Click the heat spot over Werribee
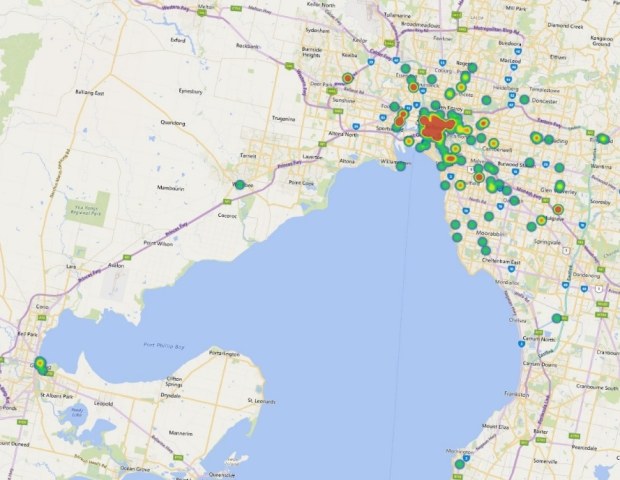This screenshot has height=480, width=620. (240, 185)
